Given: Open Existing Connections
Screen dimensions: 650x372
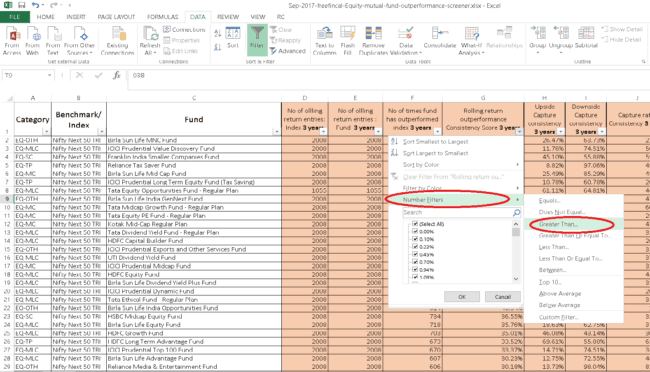Looking at the screenshot, I should (x=117, y=41).
